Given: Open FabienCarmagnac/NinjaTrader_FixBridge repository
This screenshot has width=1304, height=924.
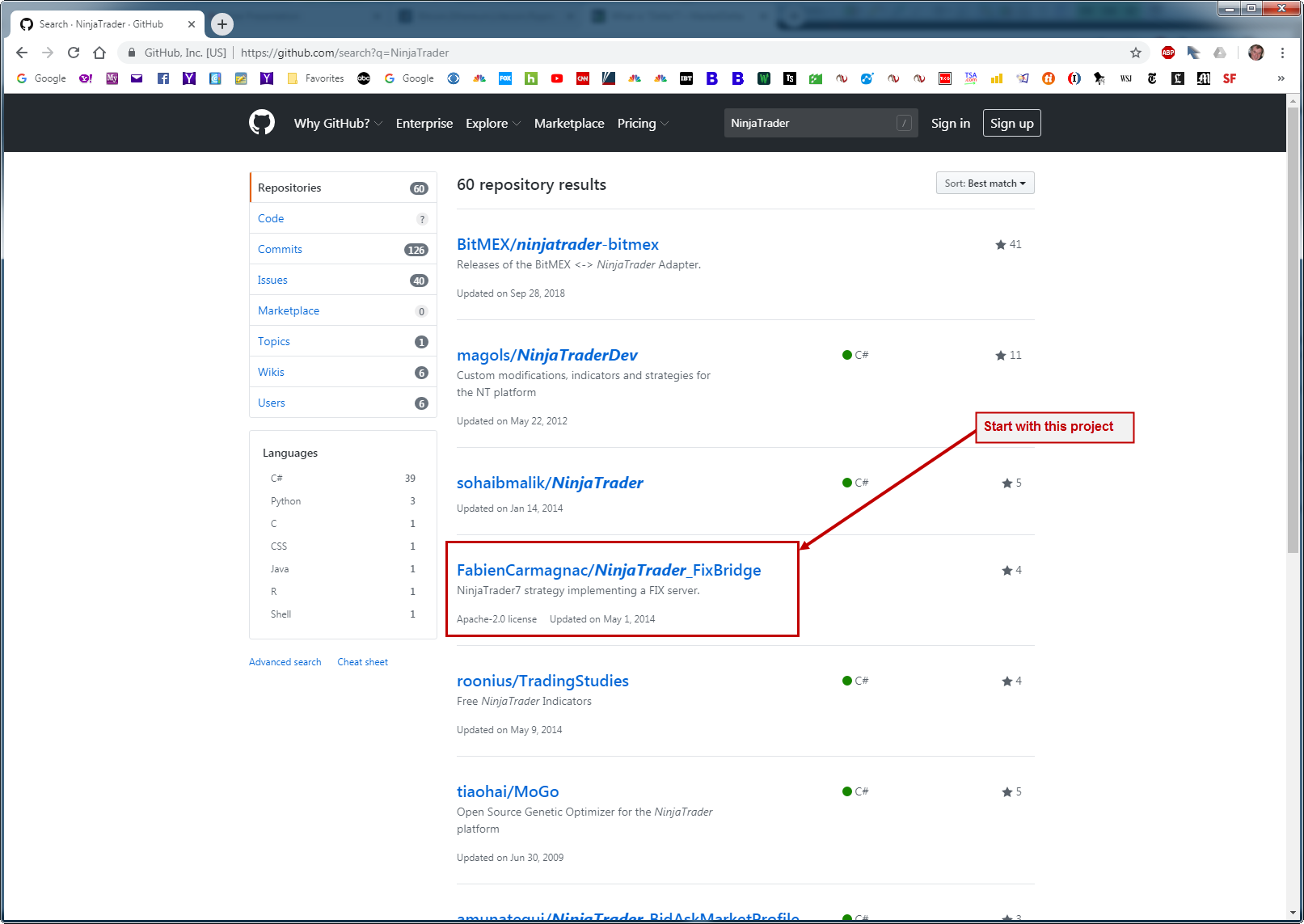Looking at the screenshot, I should (x=608, y=570).
